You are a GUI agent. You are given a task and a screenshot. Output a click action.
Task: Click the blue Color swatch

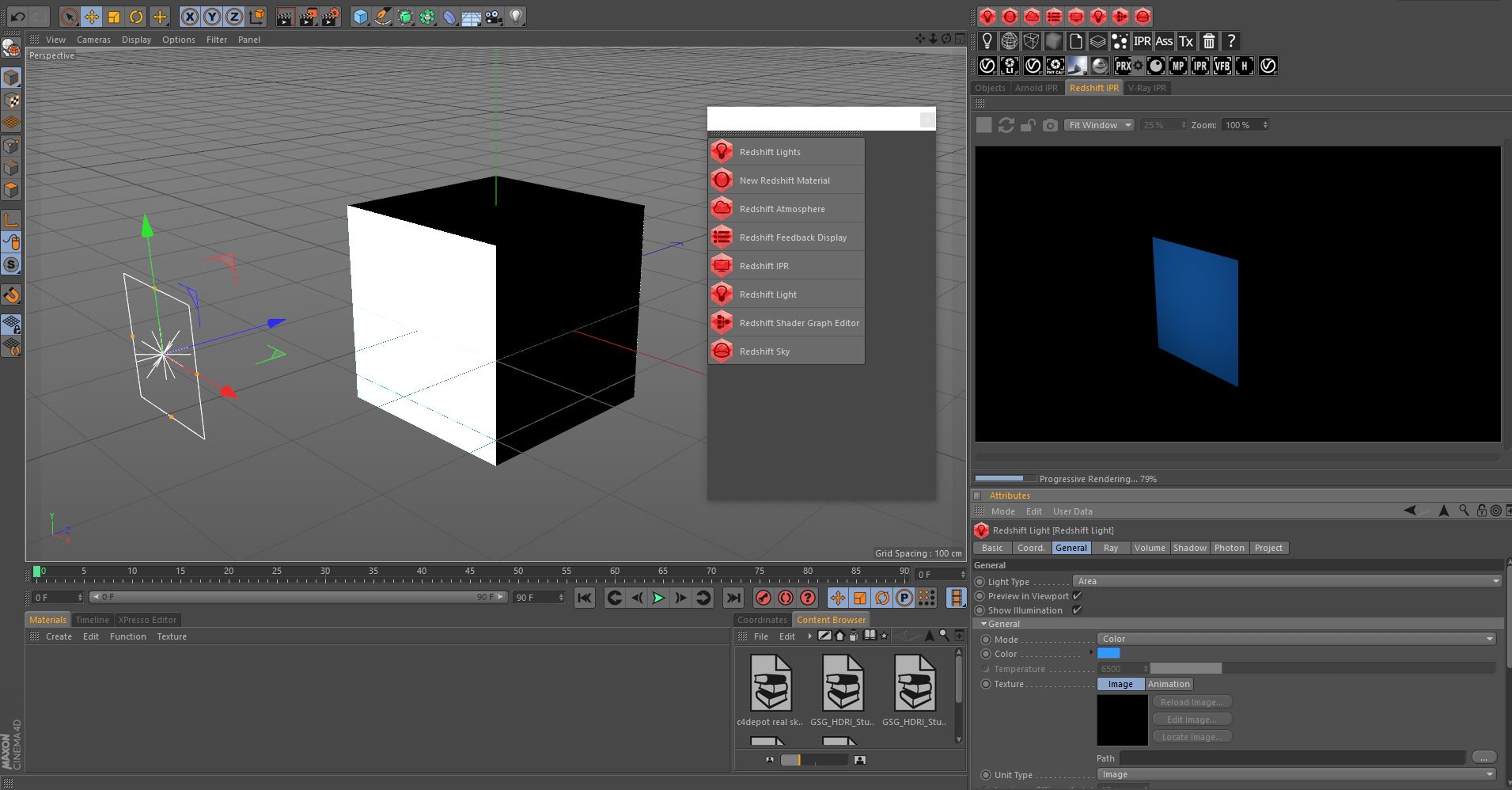[x=1108, y=653]
